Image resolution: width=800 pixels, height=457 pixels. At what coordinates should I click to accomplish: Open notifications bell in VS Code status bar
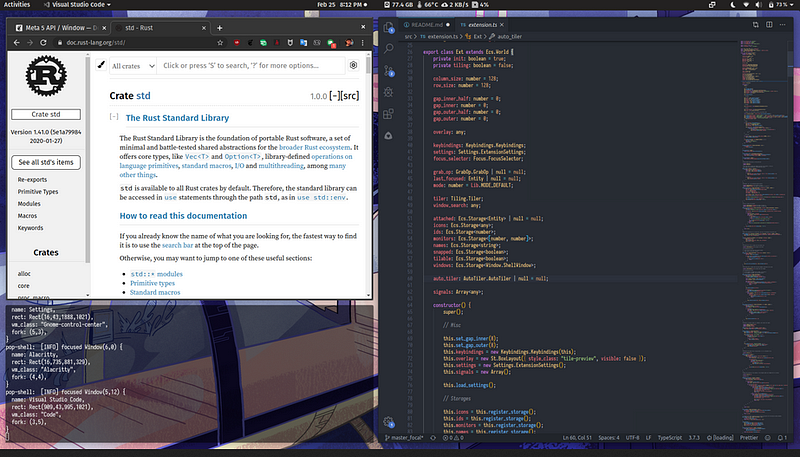point(782,438)
